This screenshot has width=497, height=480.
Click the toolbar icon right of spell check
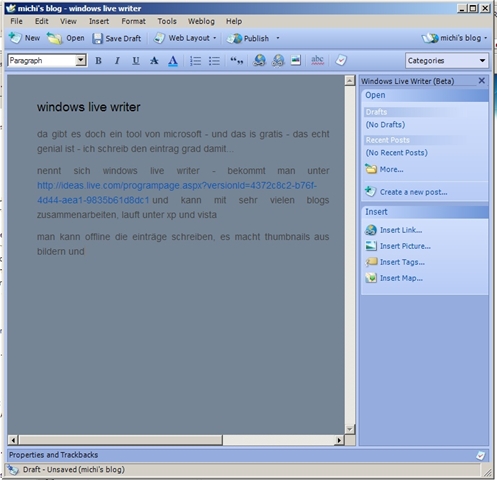[341, 60]
